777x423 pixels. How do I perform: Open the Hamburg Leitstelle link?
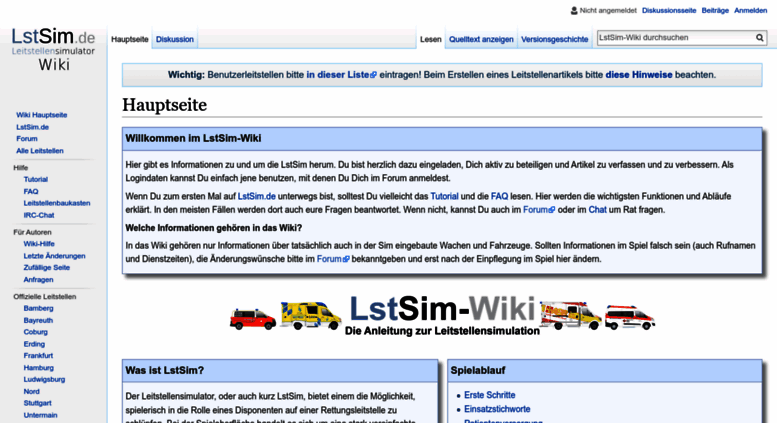pos(39,368)
